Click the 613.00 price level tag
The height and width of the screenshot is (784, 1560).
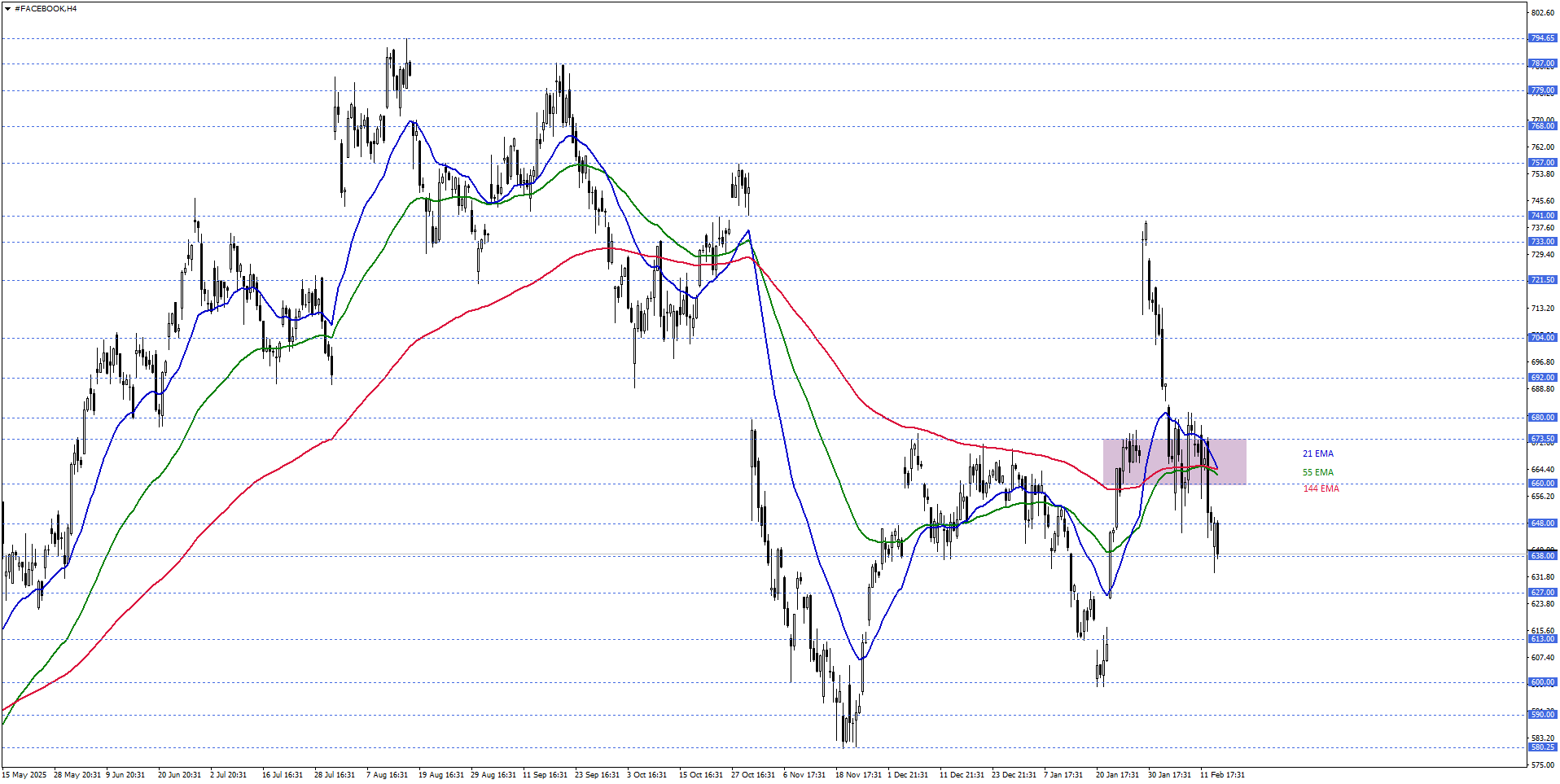pyautogui.click(x=1542, y=639)
